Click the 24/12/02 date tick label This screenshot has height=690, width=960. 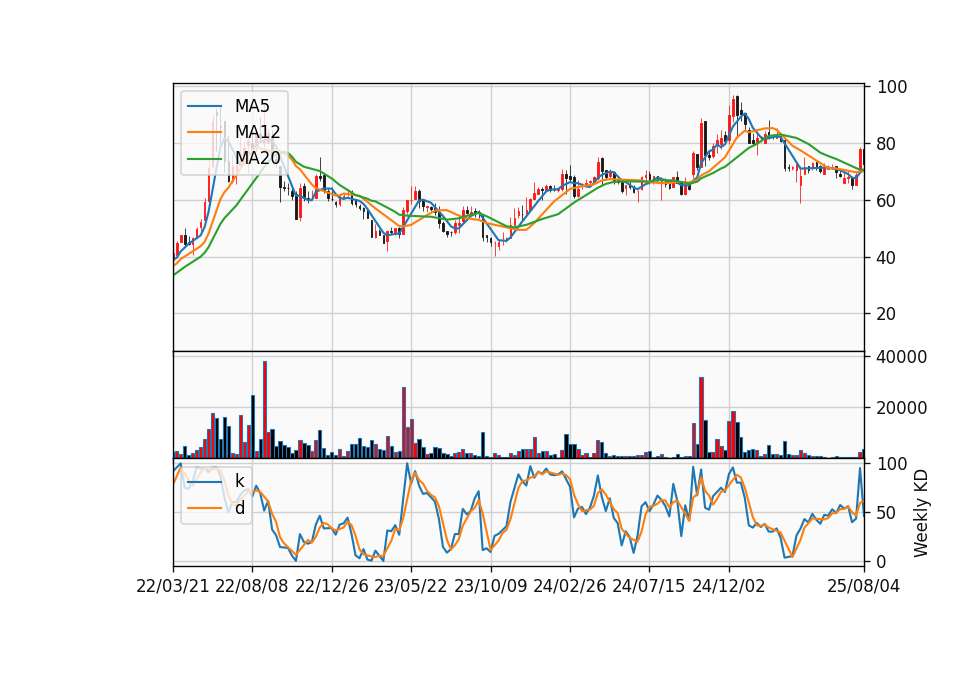click(729, 586)
